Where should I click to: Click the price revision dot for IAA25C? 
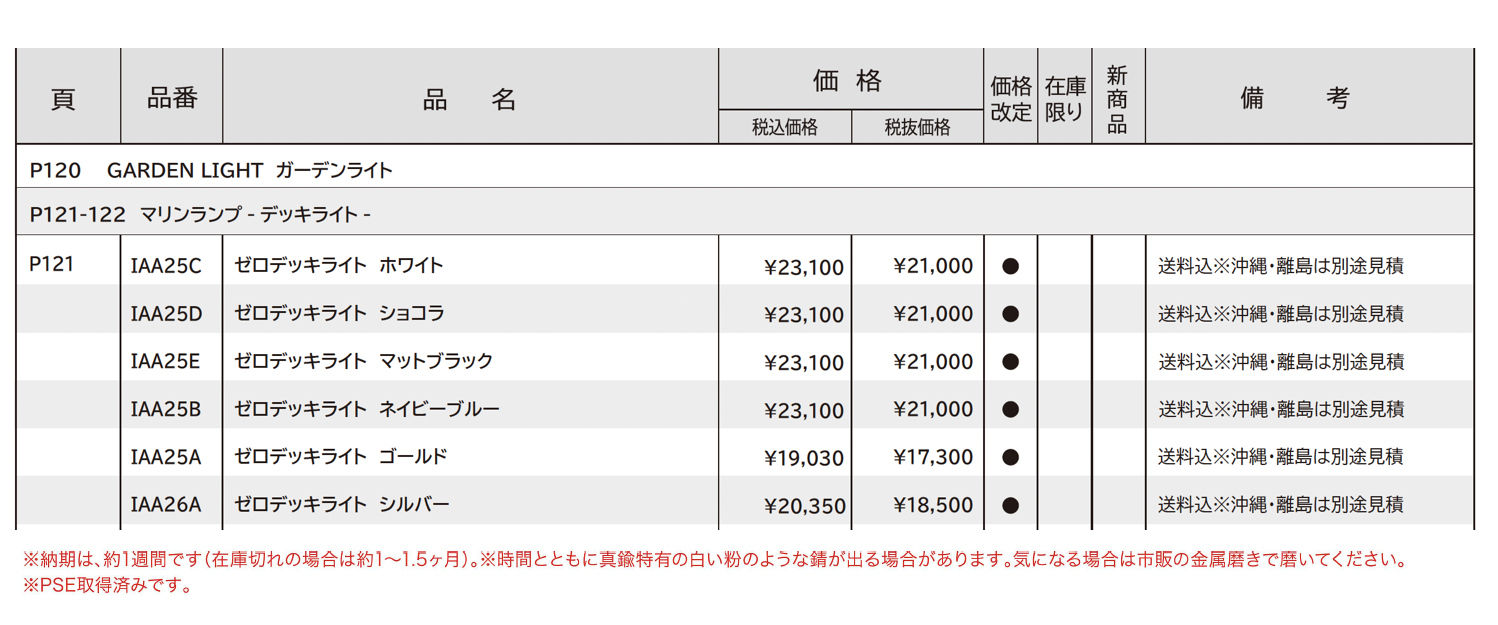1010,266
